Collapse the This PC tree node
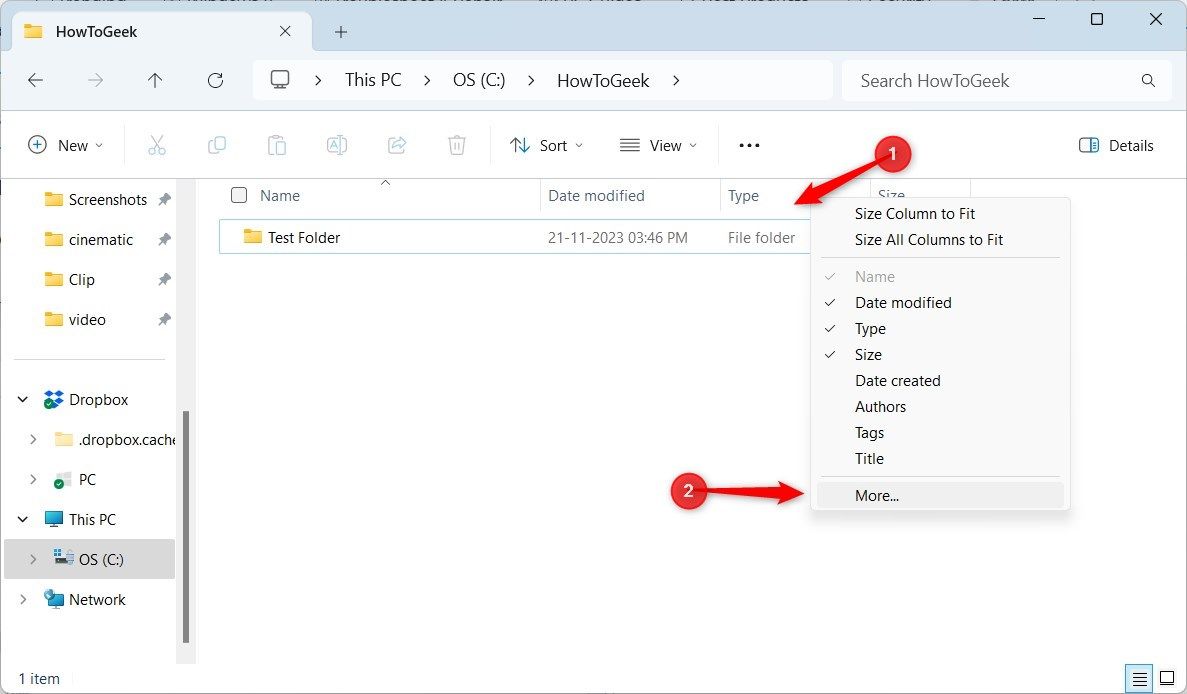 click(x=23, y=519)
